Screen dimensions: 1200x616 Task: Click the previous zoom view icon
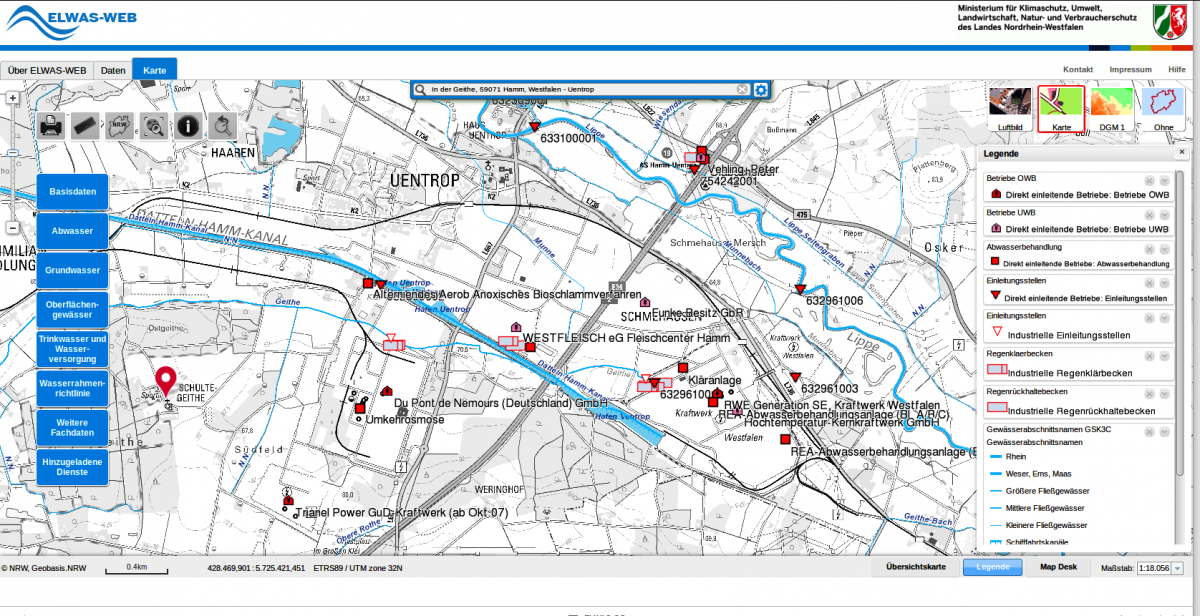pos(223,126)
